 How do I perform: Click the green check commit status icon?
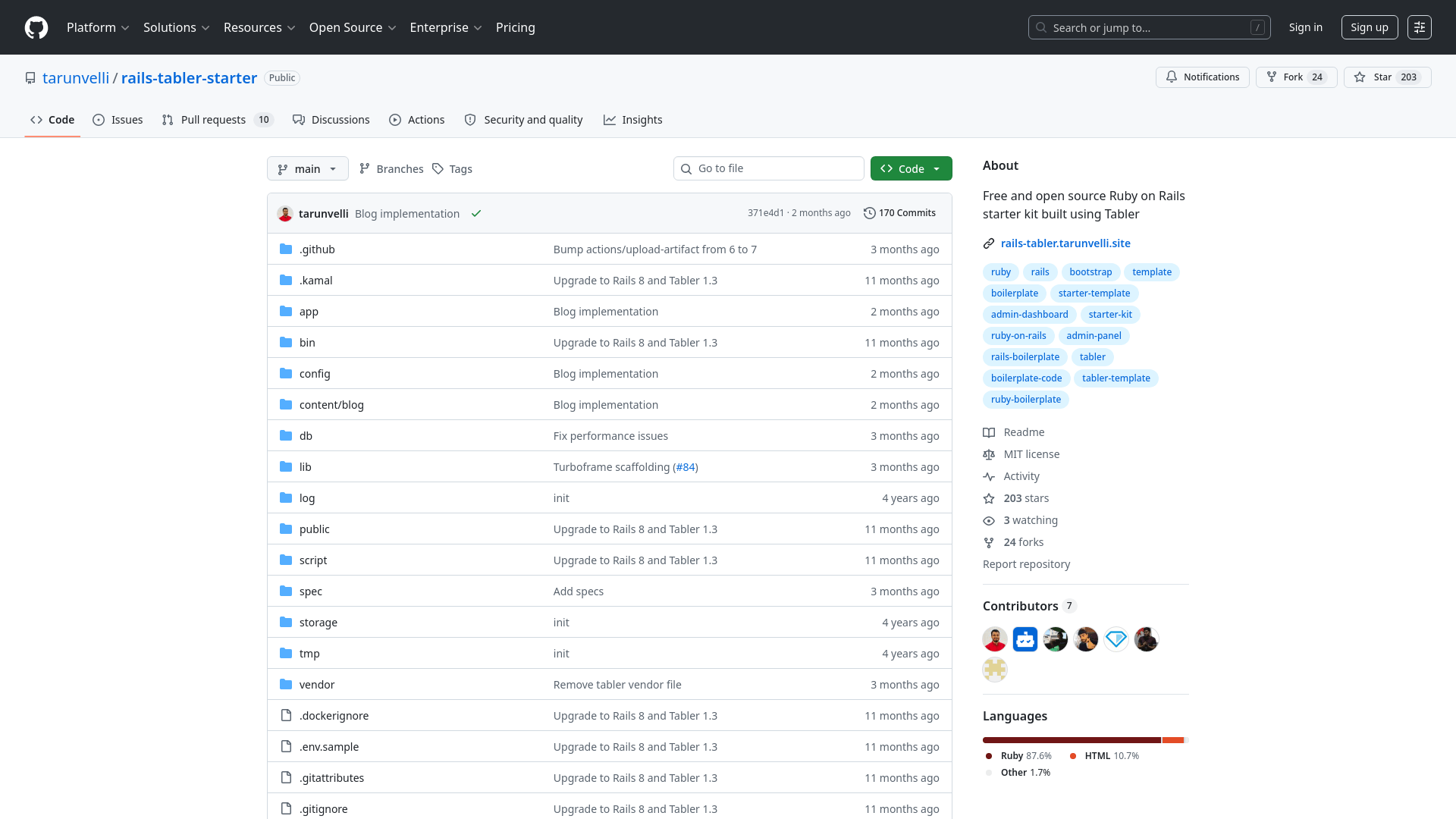pyautogui.click(x=476, y=214)
